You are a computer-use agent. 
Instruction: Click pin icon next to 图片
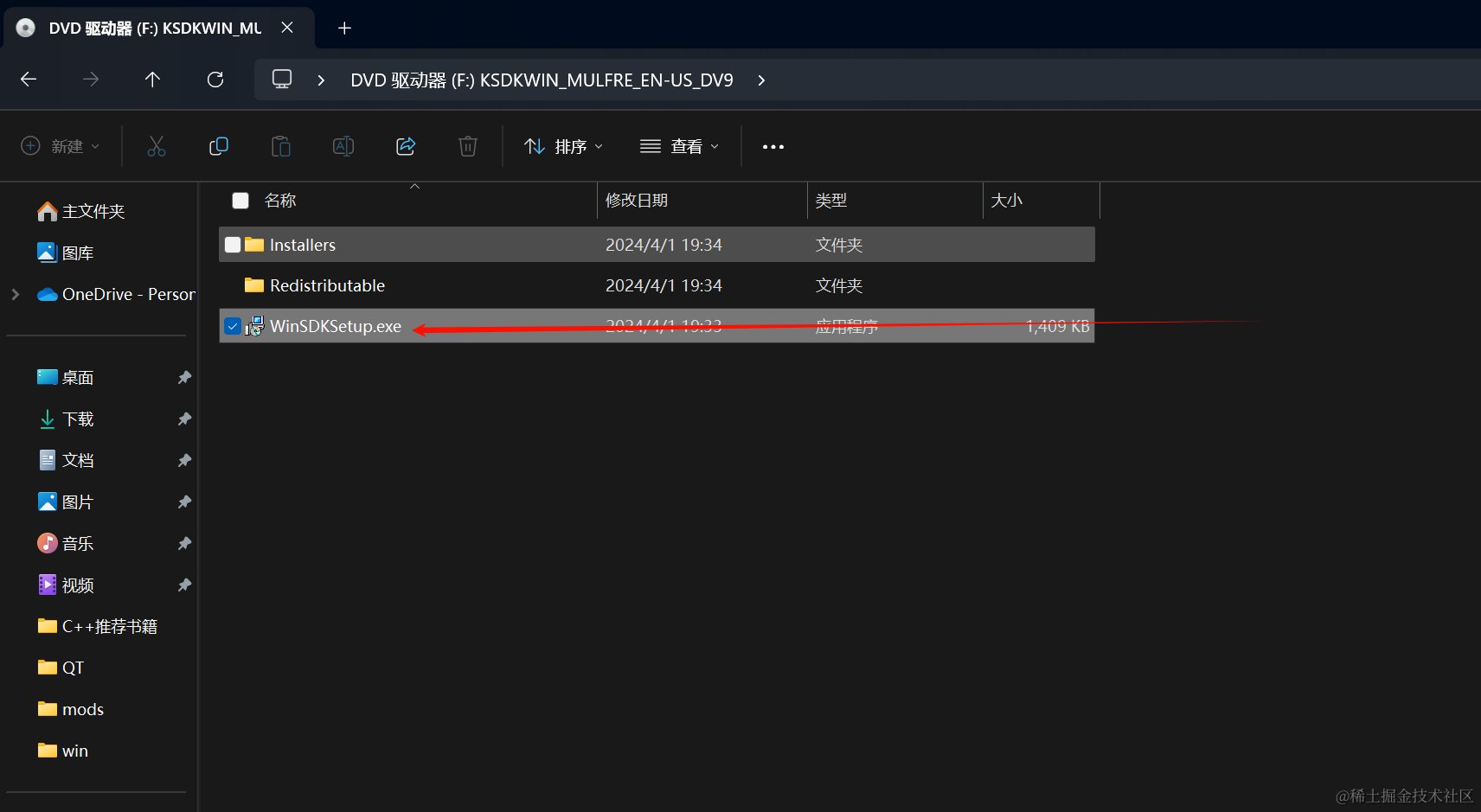pyautogui.click(x=184, y=502)
